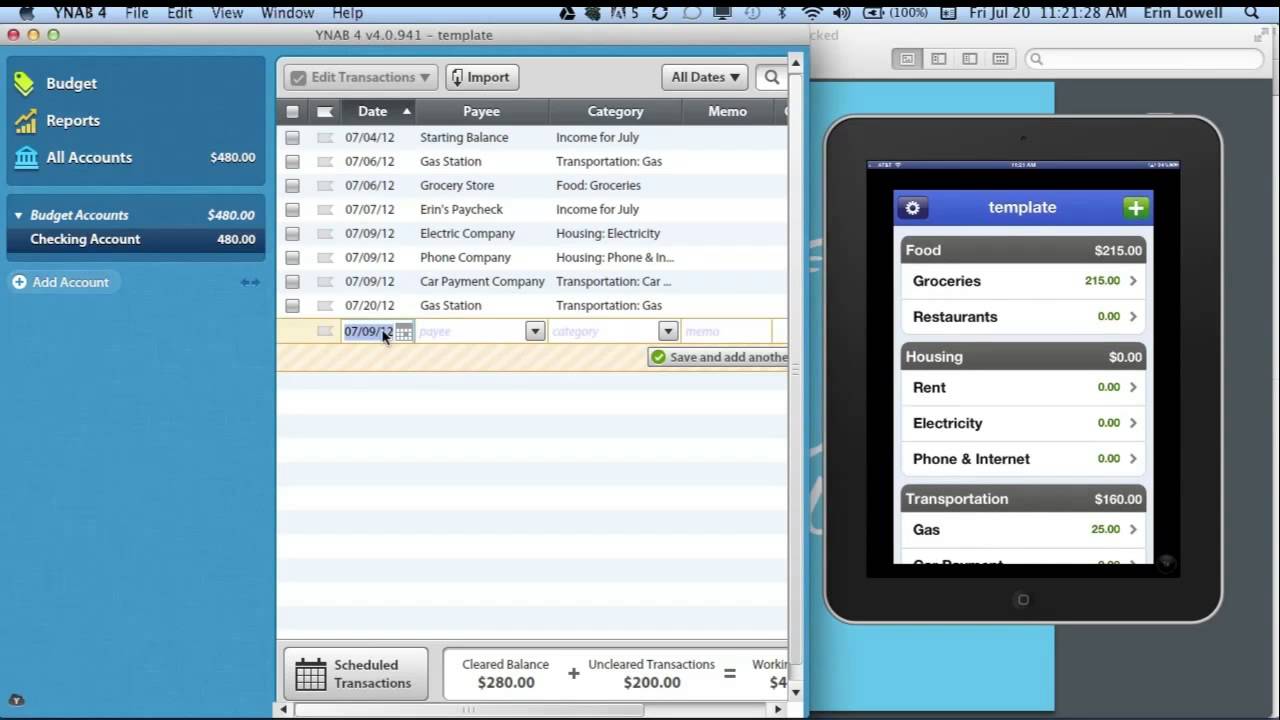This screenshot has width=1280, height=720.
Task: Open the Window menu
Action: [288, 13]
